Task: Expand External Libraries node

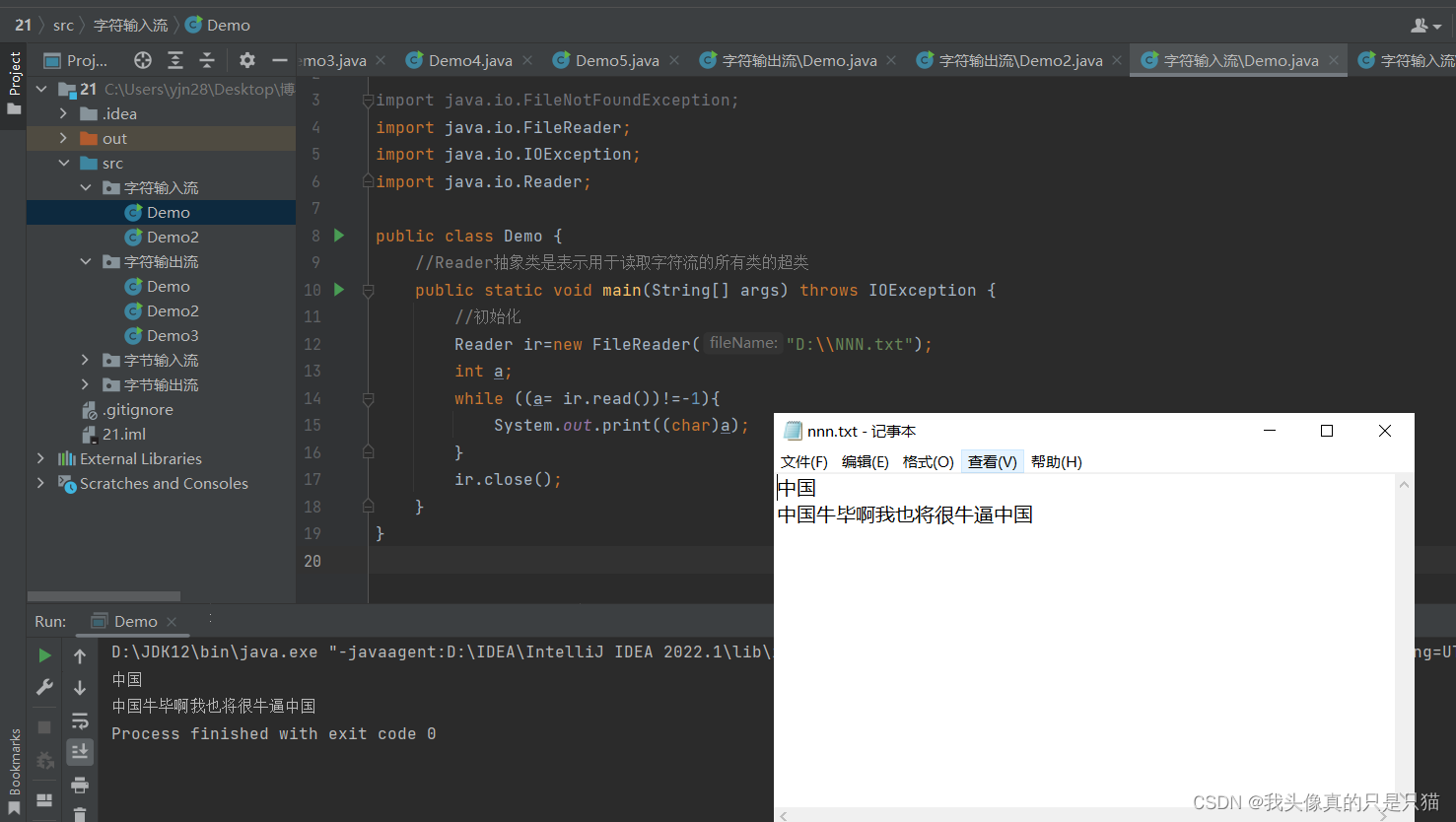Action: pos(40,458)
